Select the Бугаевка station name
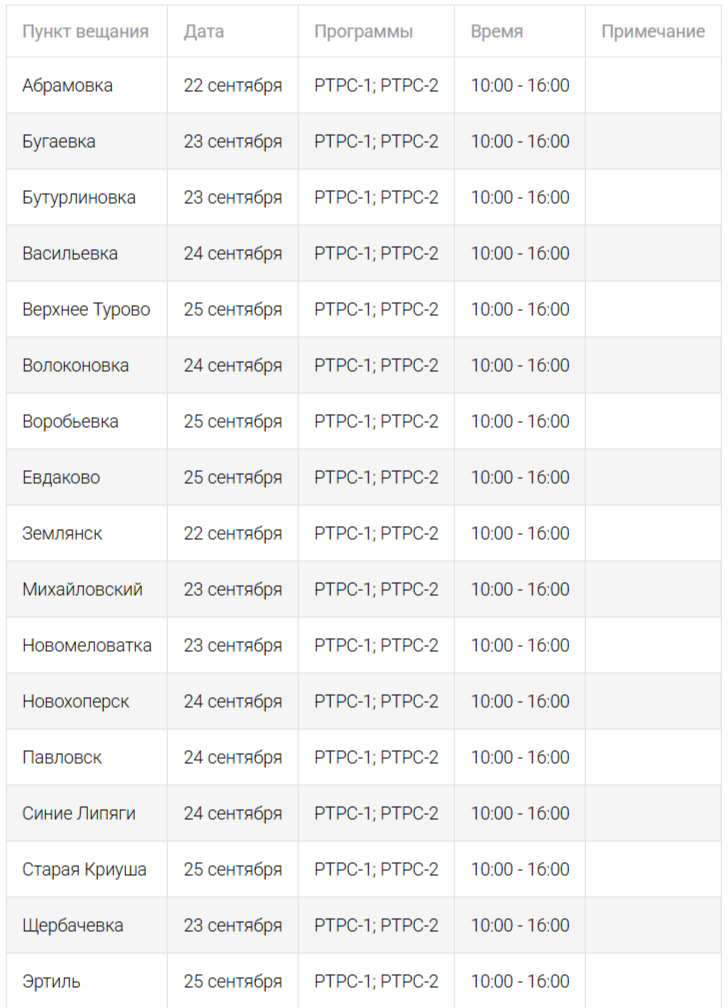The width and height of the screenshot is (727, 1008). point(59,141)
